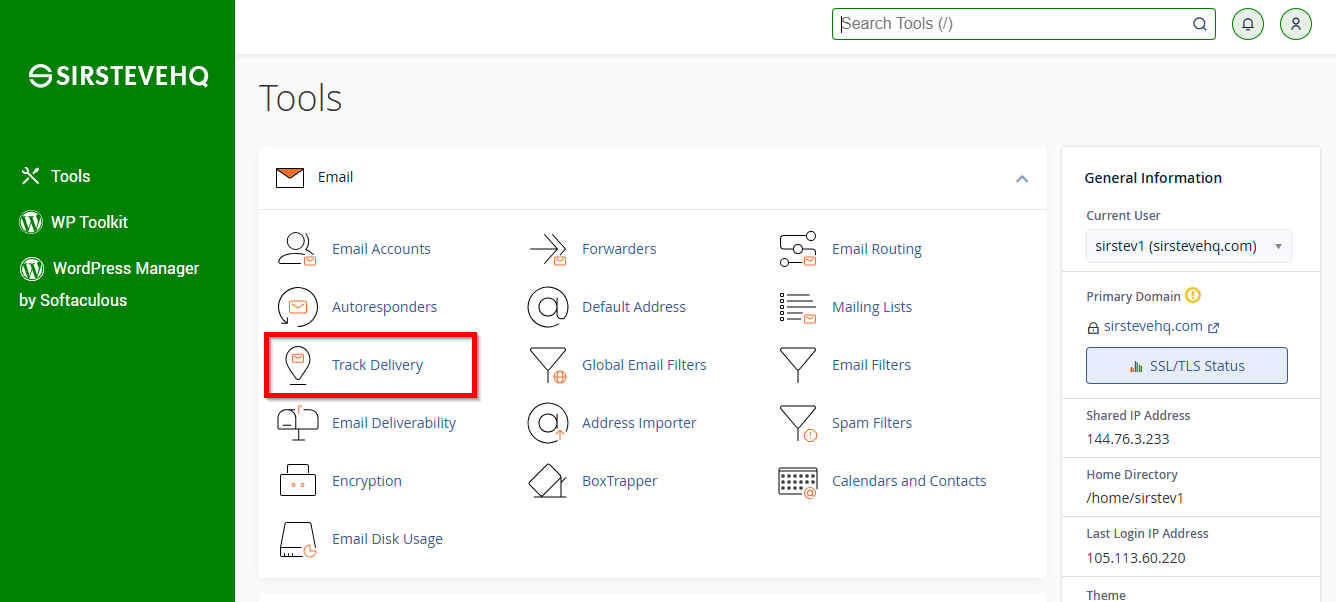Open the Mailing Lists icon

coord(797,307)
